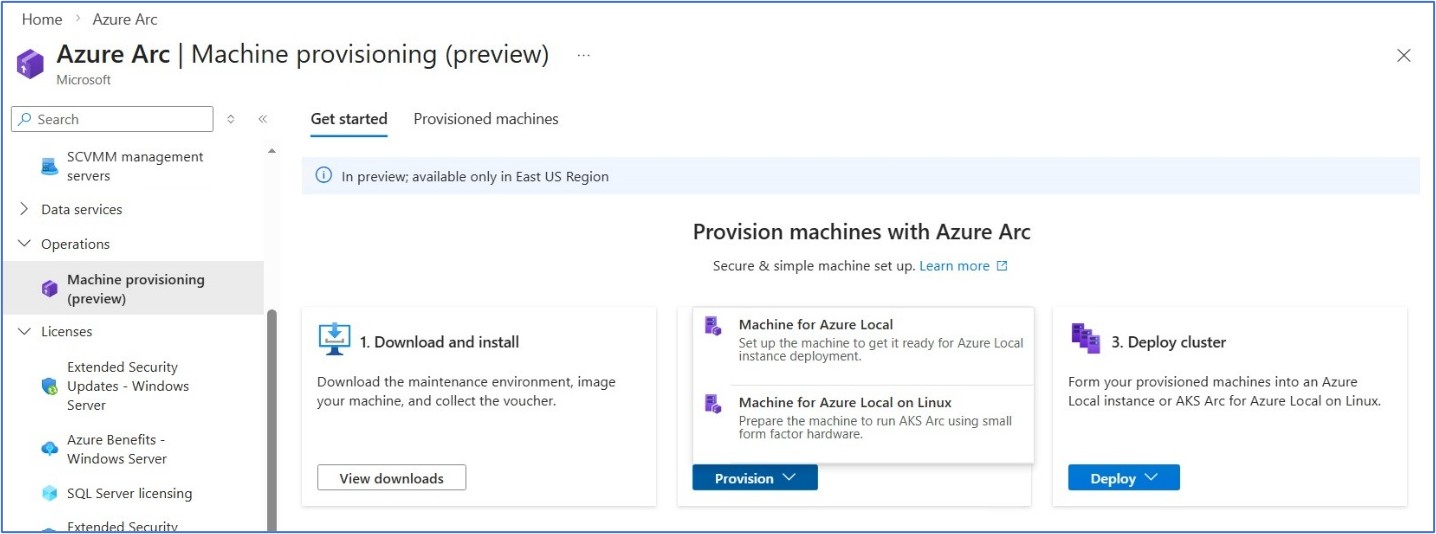Click the Azure Local on Linux icon

713,403
